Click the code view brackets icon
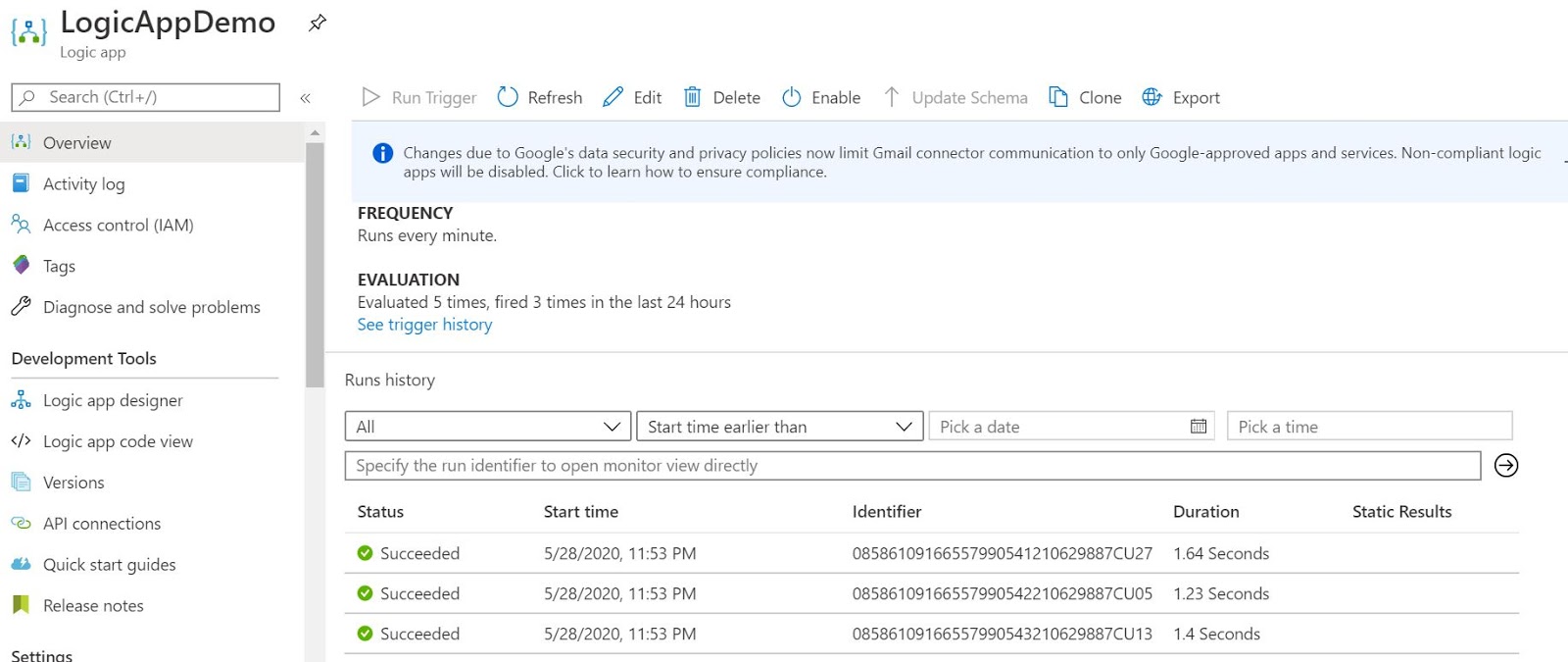 click(x=21, y=440)
